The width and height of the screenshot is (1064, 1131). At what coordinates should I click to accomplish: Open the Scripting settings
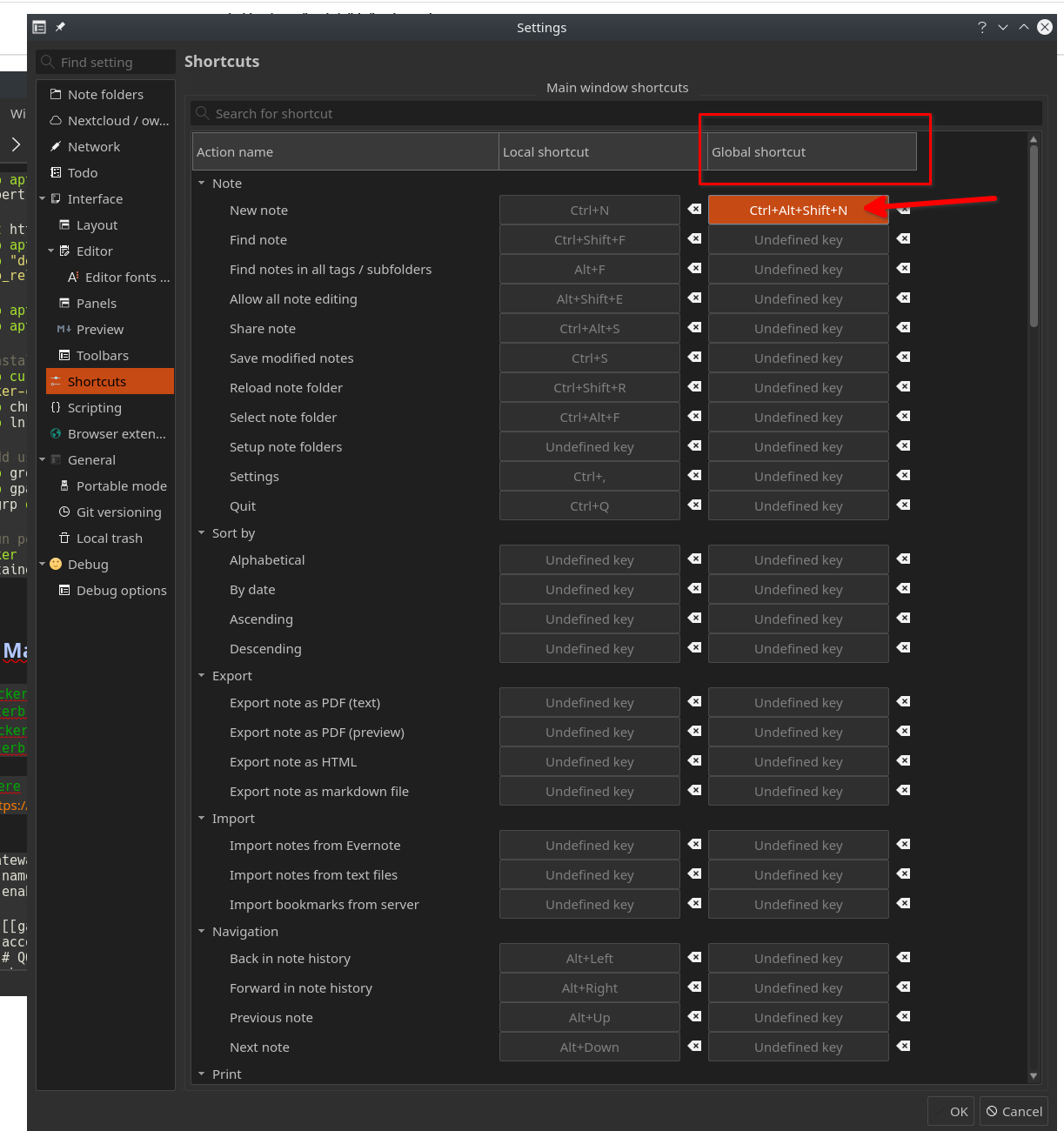pos(93,407)
